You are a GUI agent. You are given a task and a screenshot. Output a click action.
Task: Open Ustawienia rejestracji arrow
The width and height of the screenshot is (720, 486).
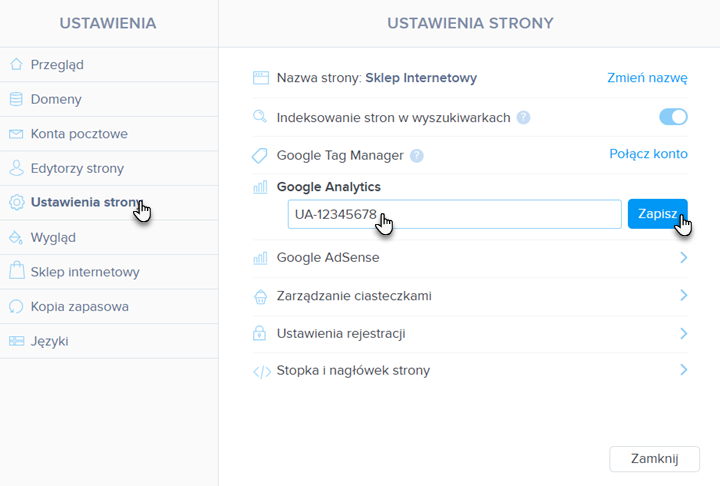(x=683, y=333)
